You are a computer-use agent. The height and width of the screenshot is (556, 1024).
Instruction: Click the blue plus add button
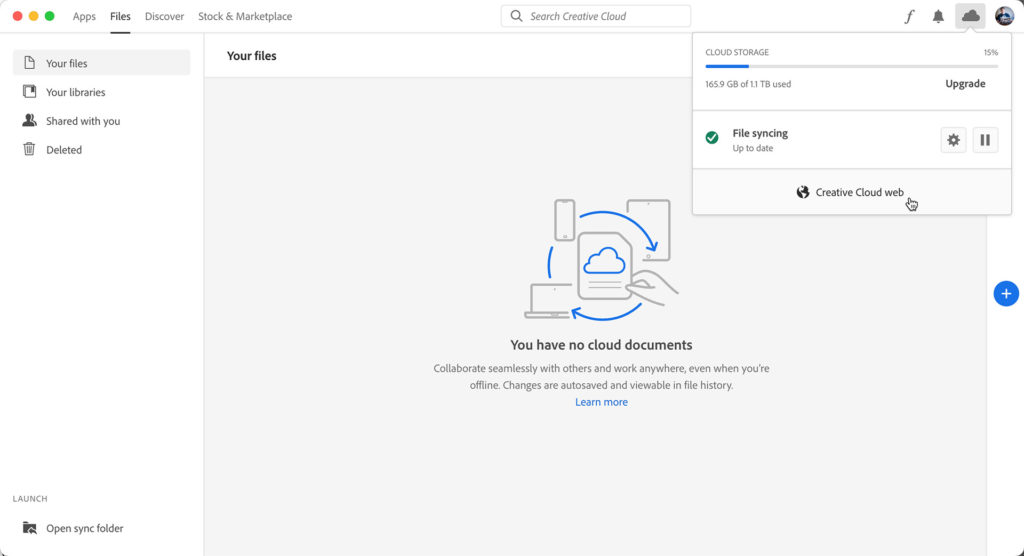tap(1006, 294)
